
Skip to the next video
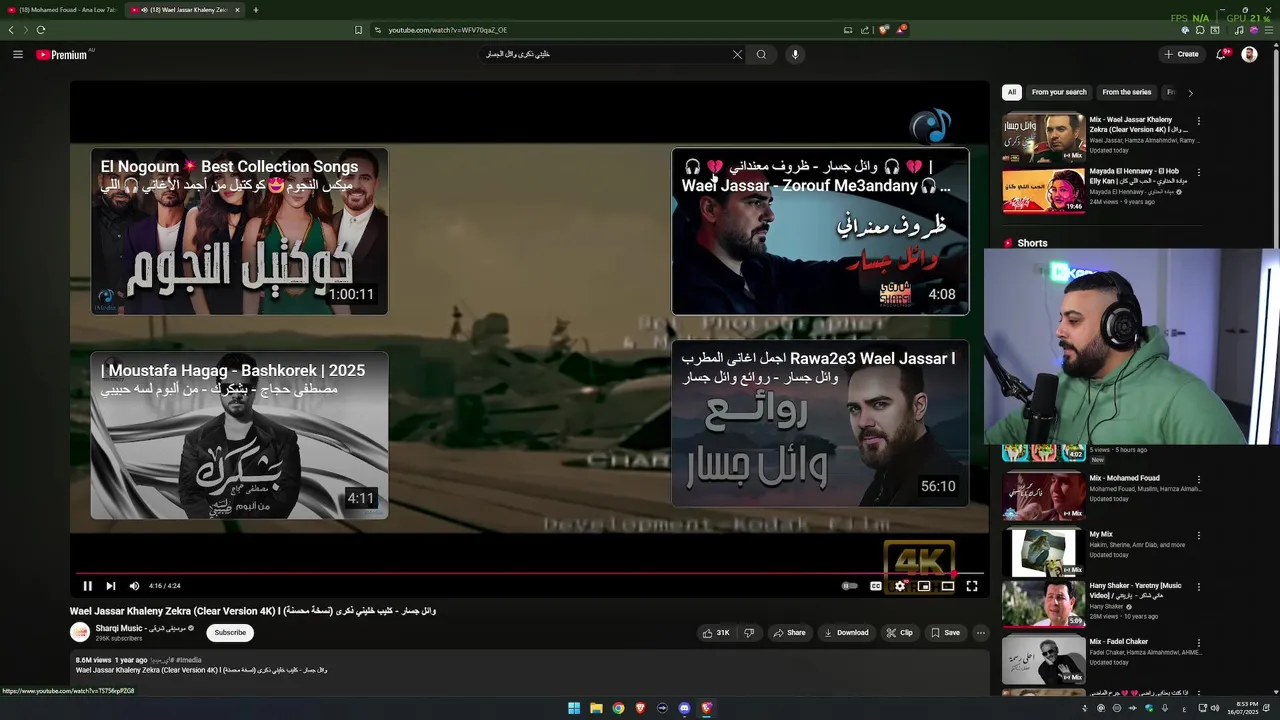(111, 586)
